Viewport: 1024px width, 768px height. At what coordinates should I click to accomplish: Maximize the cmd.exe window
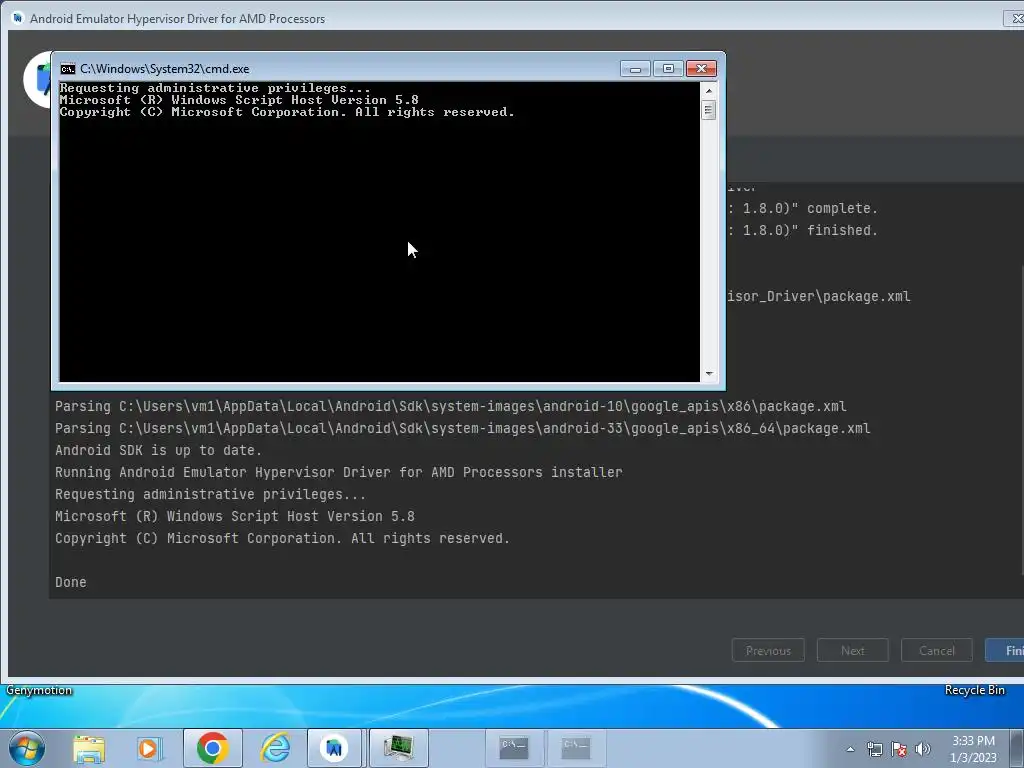668,69
